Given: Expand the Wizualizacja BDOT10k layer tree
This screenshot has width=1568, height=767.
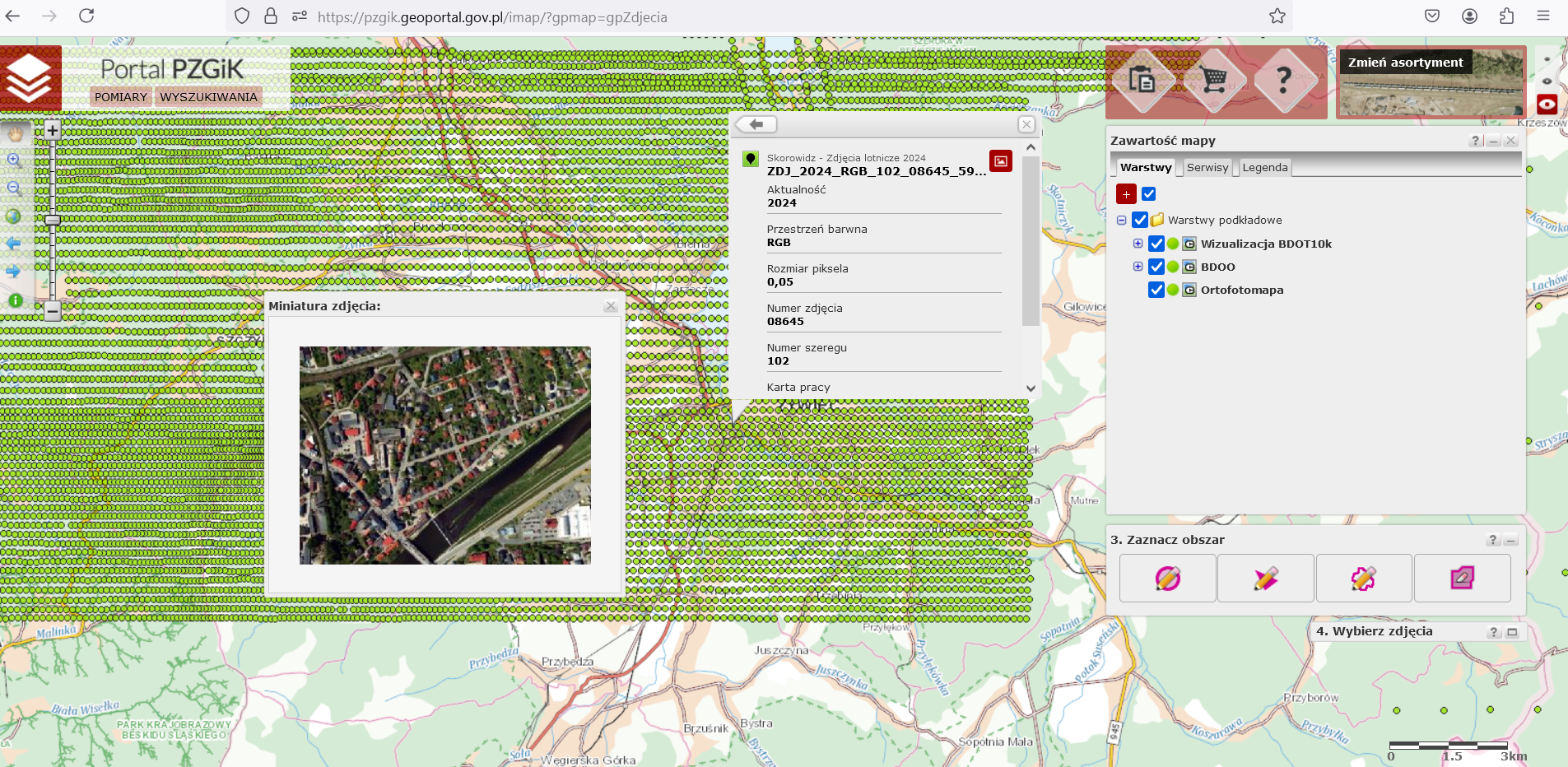Looking at the screenshot, I should point(1138,244).
